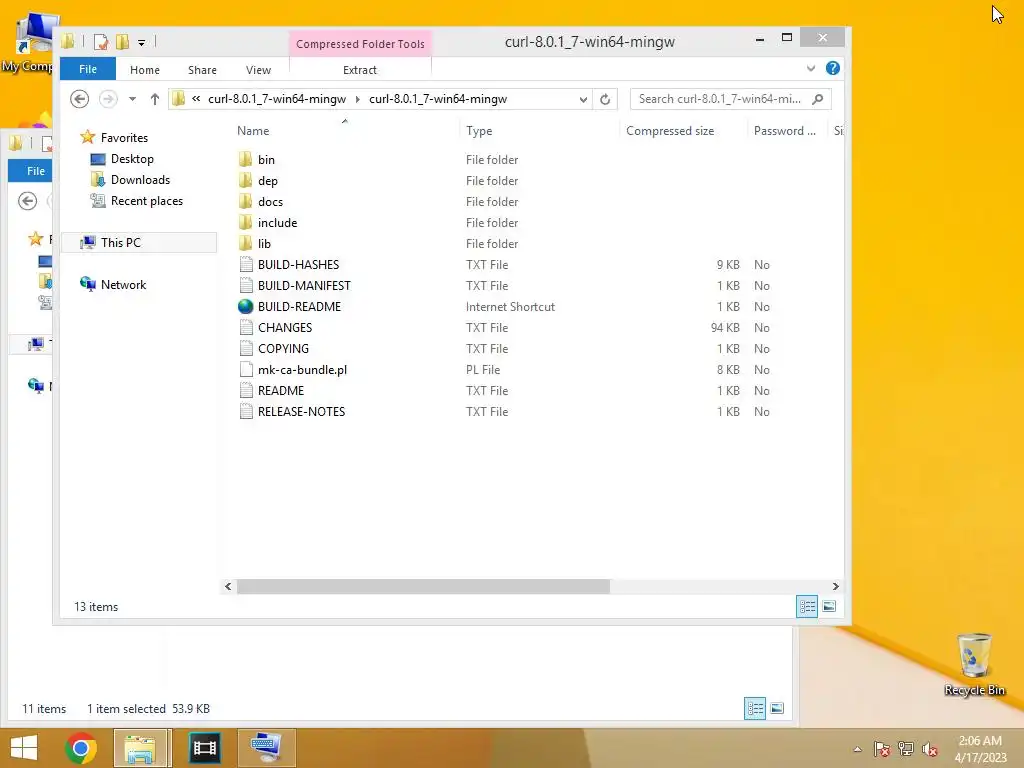Open the Customize Quick Access Toolbar dropdown
Viewport: 1024px width, 768px height.
[141, 43]
